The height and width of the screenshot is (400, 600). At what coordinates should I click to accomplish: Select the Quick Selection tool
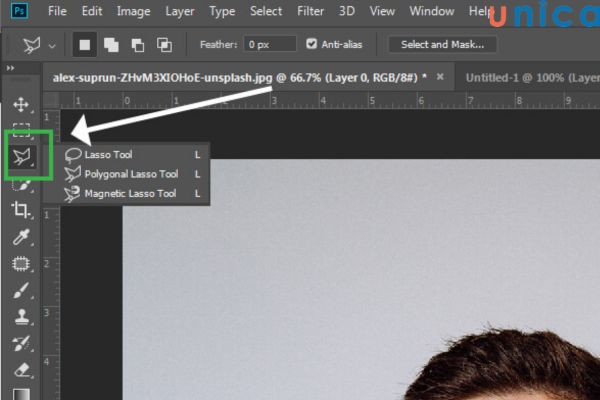tap(21, 185)
